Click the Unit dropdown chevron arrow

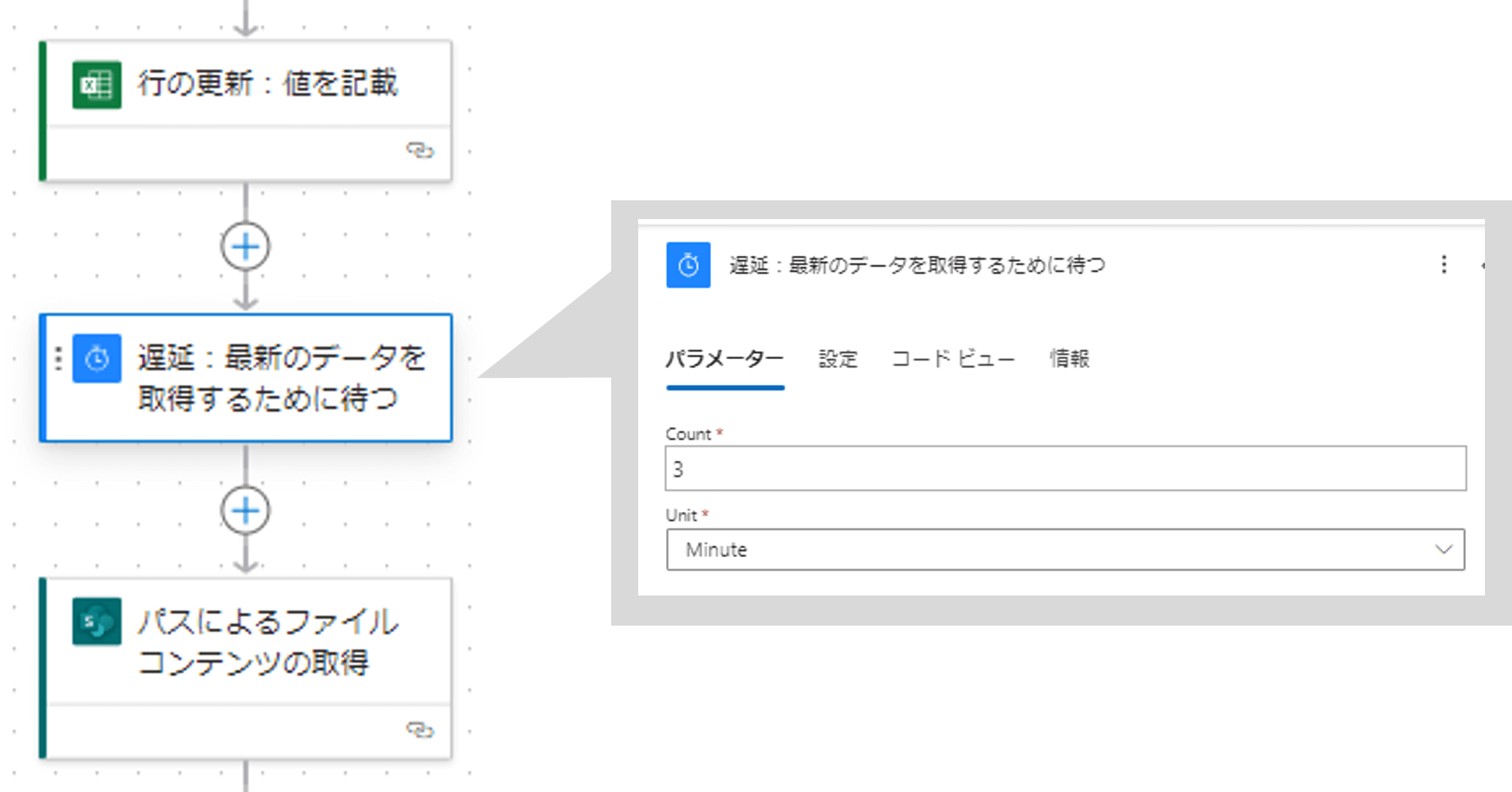(x=1443, y=550)
